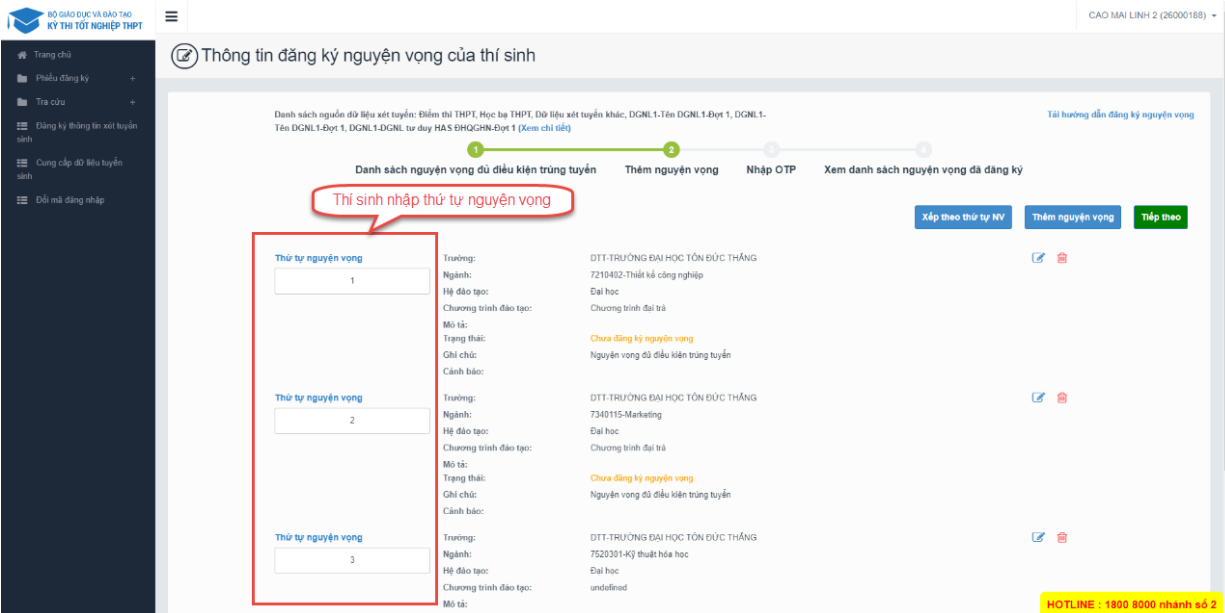Click the hamburger menu icon in header

tap(171, 16)
